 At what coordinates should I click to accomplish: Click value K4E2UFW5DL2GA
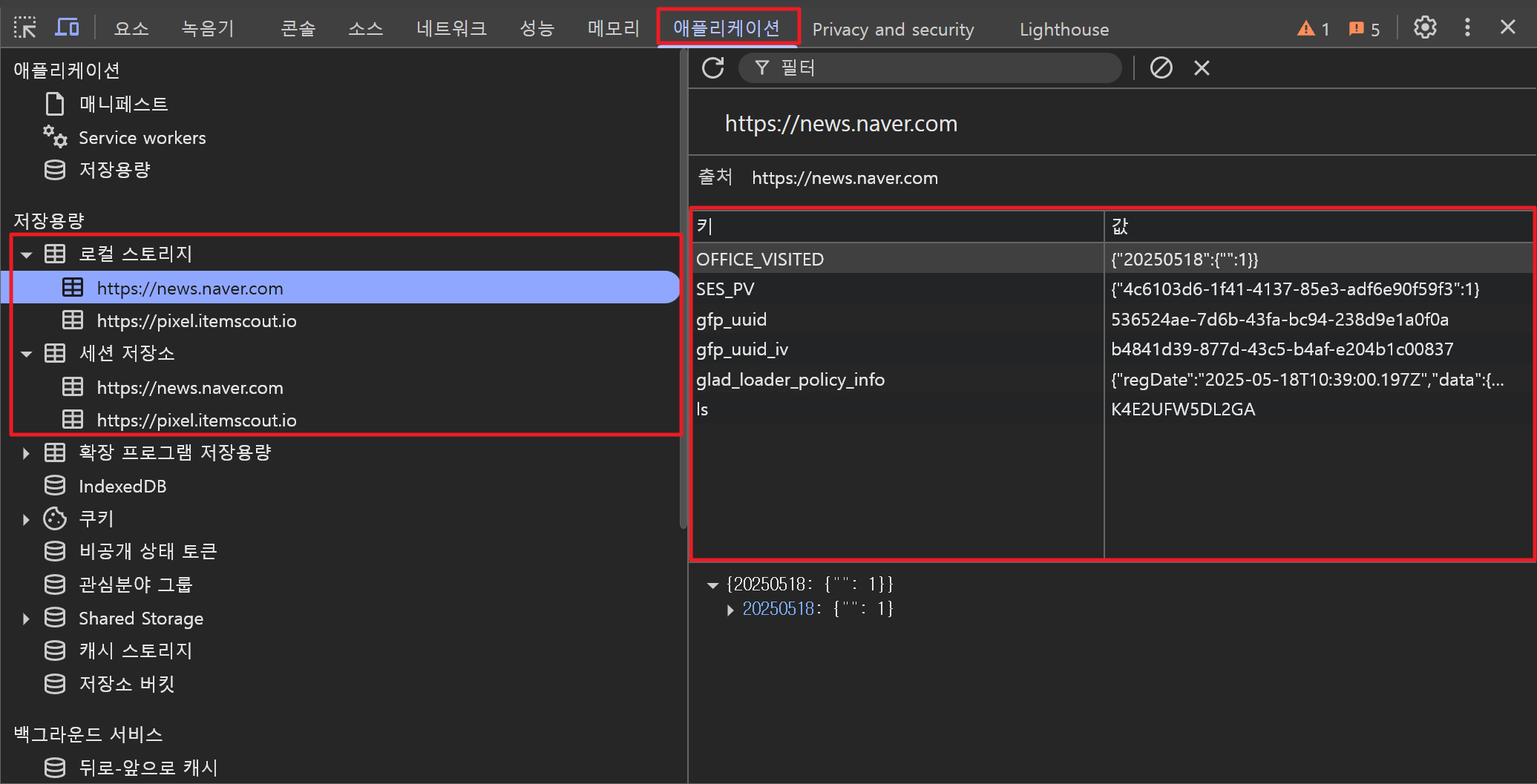[1183, 409]
